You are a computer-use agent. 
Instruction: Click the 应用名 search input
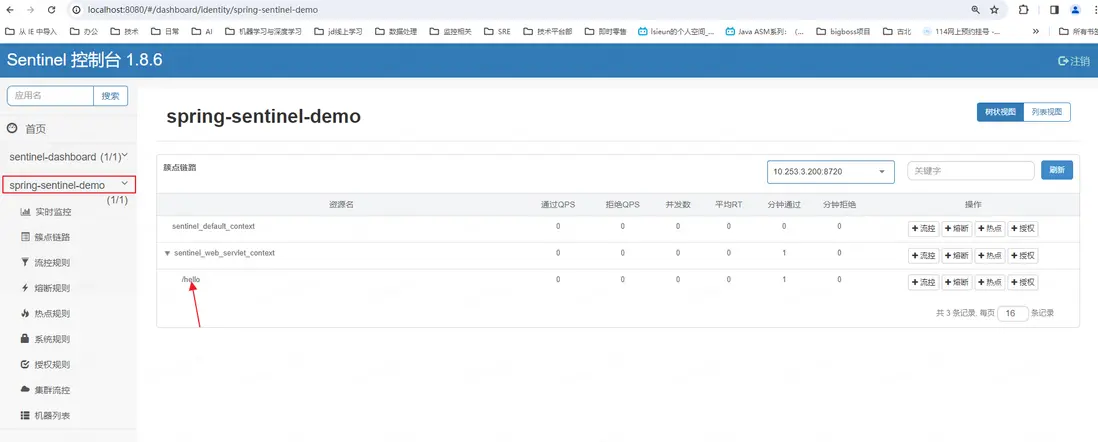click(50, 95)
